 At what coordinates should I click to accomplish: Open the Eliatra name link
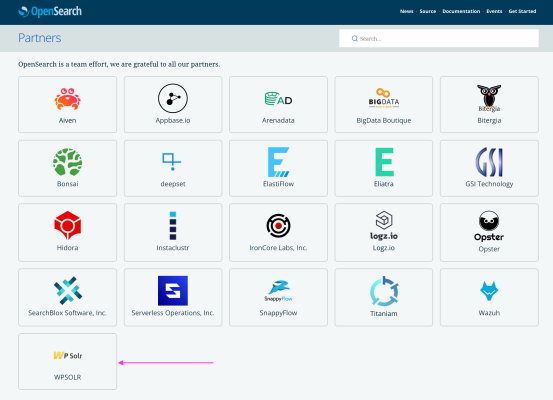pos(384,184)
